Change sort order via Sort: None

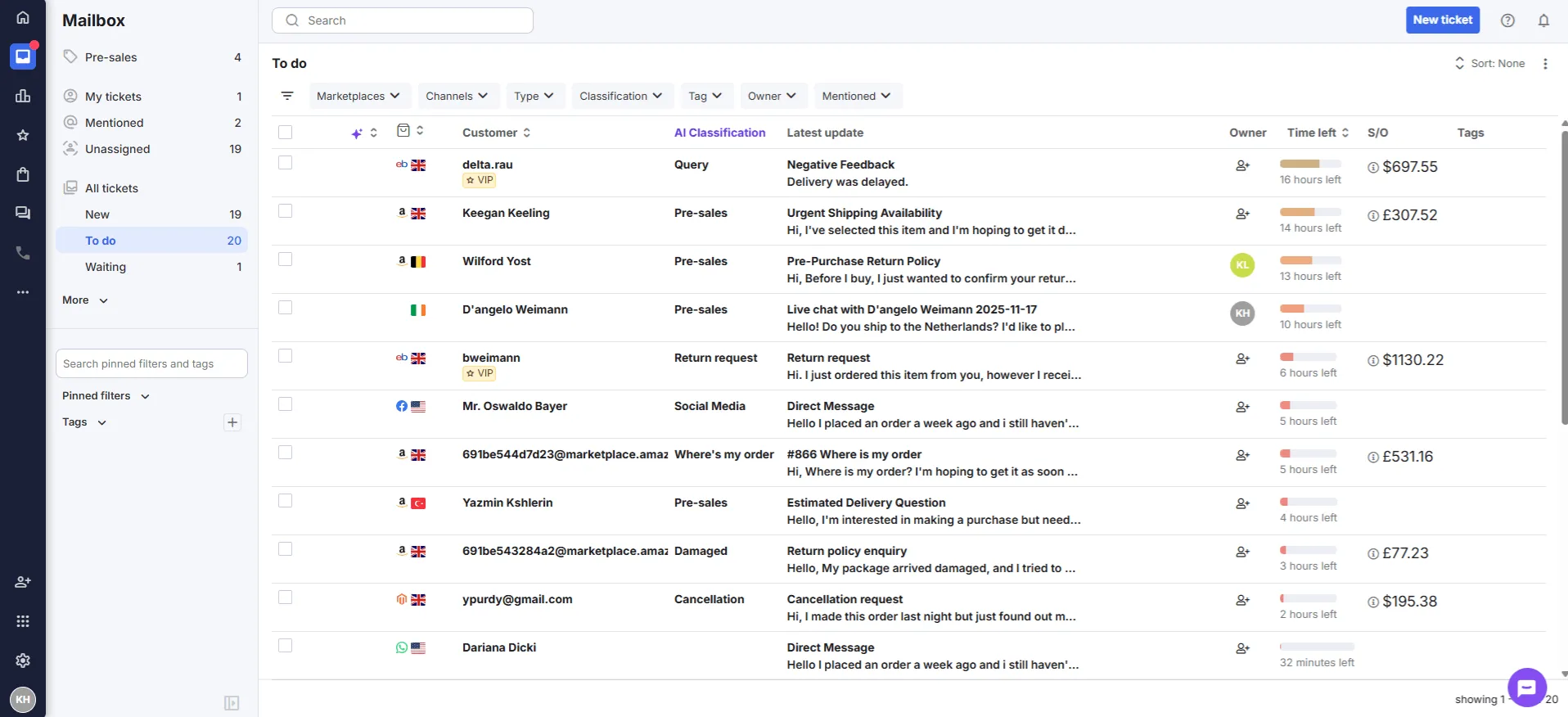pyautogui.click(x=1489, y=64)
